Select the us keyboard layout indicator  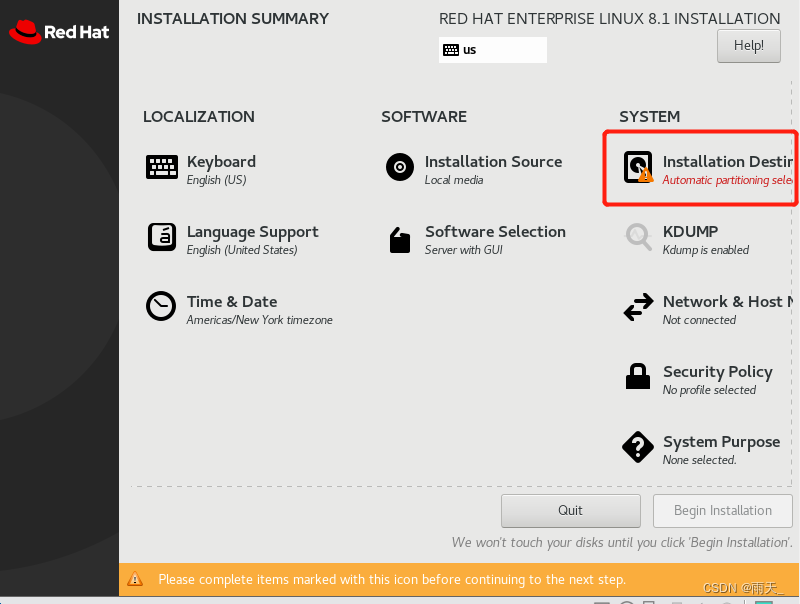pos(493,50)
